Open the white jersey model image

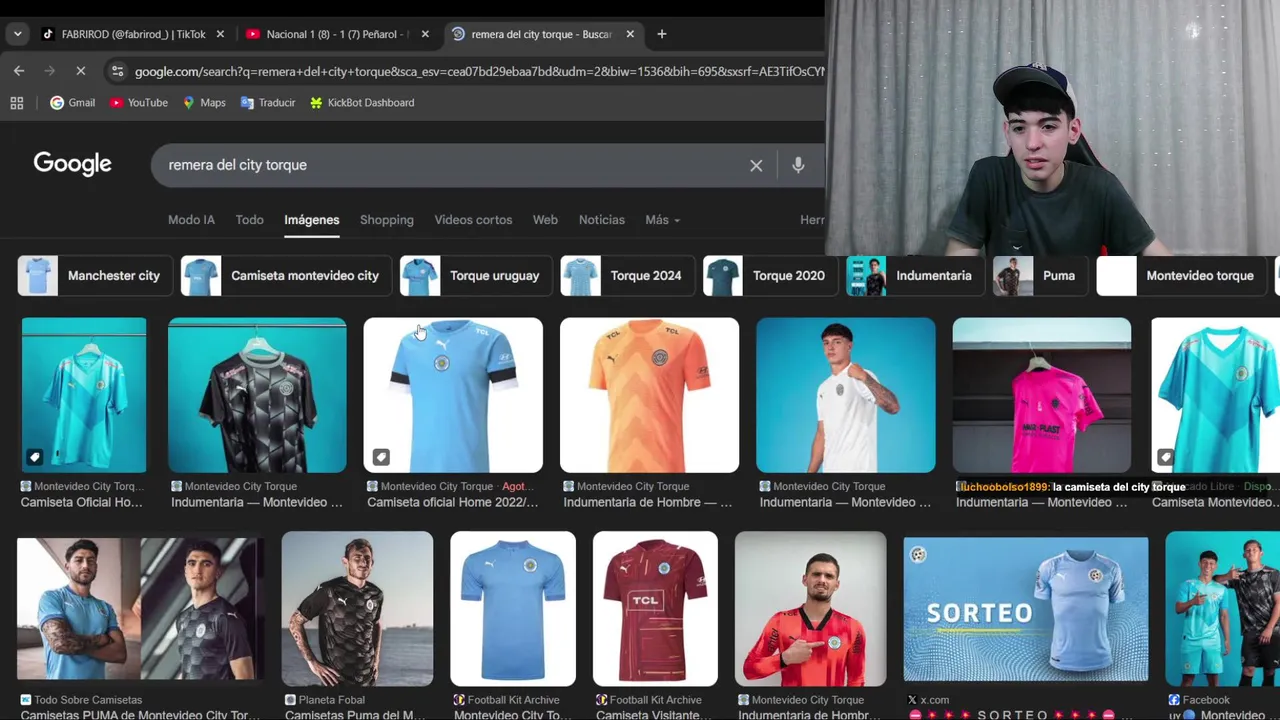pyautogui.click(x=845, y=395)
